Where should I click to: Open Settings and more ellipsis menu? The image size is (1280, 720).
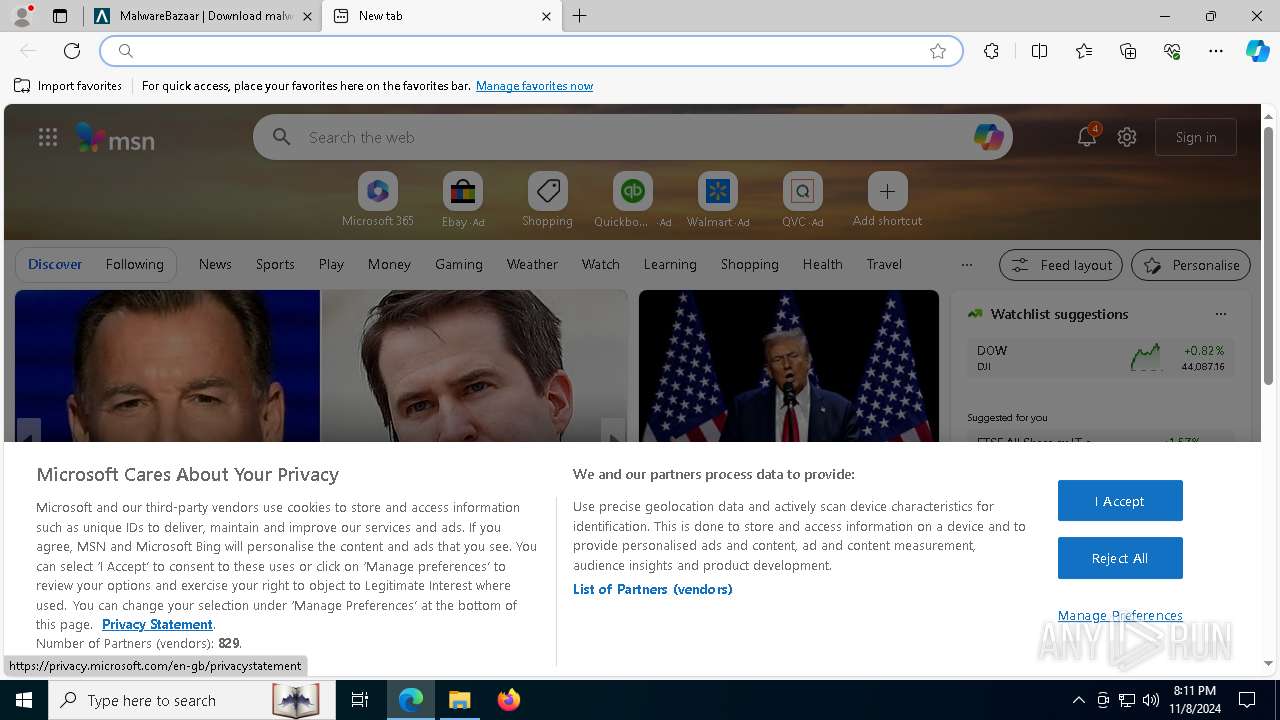pos(1216,51)
